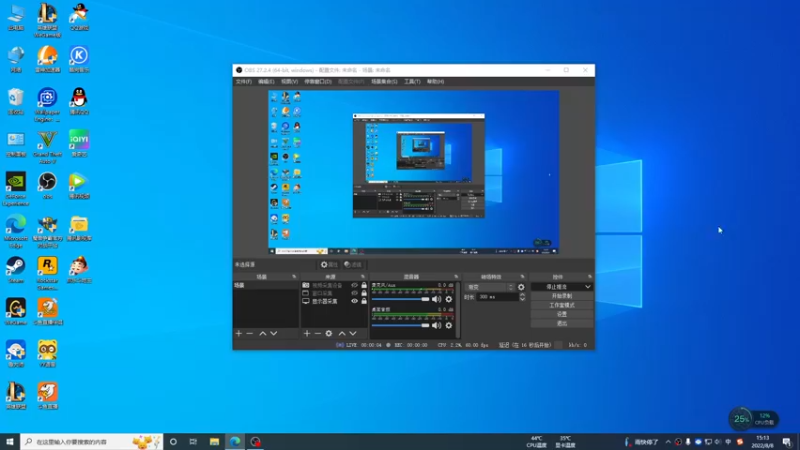Adjust the desktop audio volume slider
Image resolution: width=800 pixels, height=450 pixels.
point(401,325)
